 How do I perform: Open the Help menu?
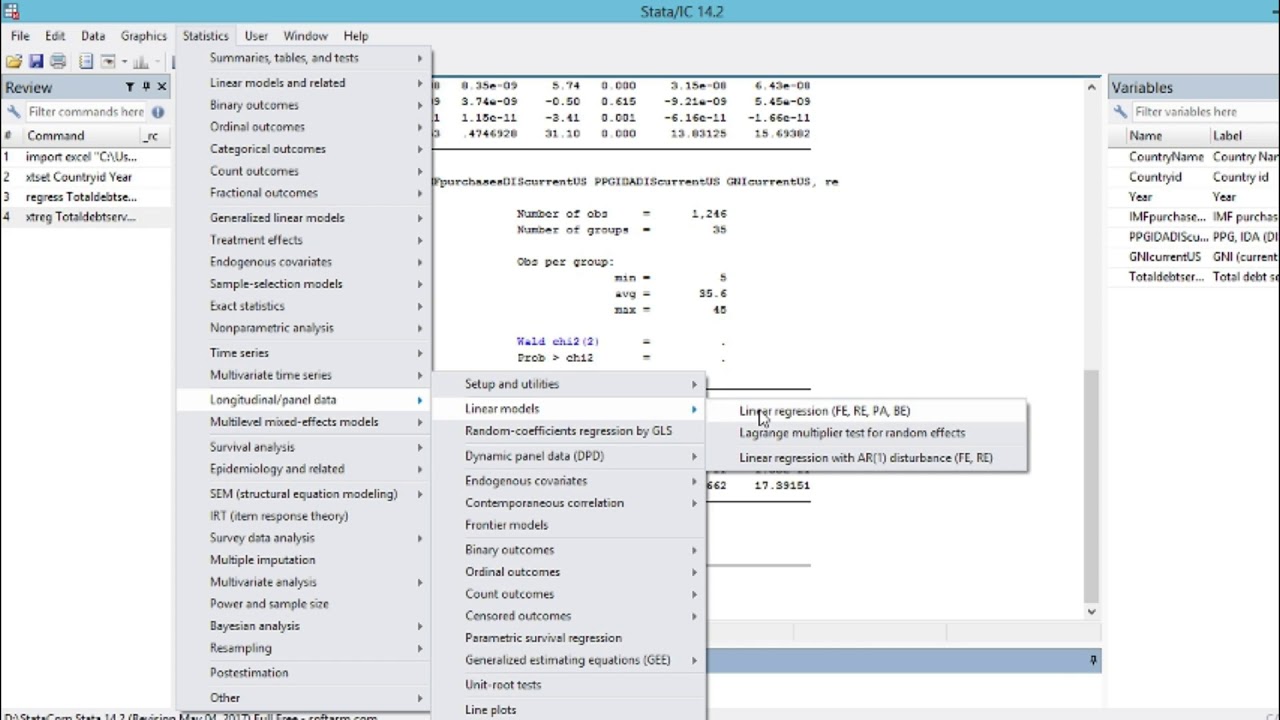click(x=356, y=36)
